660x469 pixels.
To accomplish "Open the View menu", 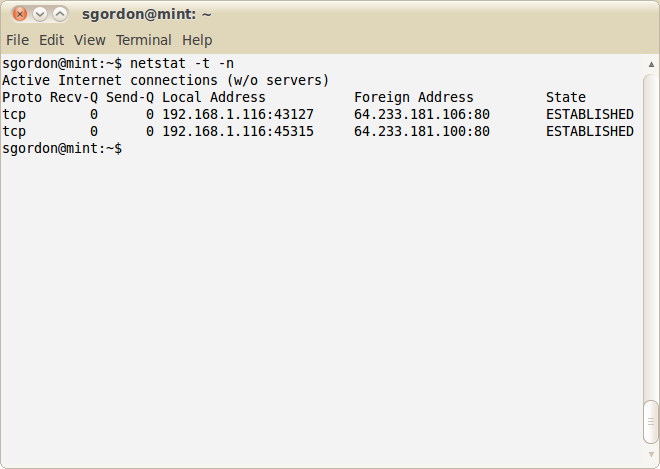I will (90, 40).
